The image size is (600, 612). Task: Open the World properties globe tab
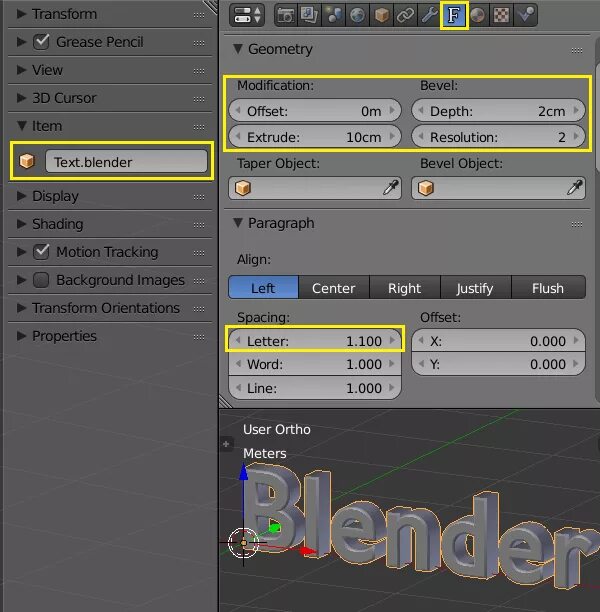(358, 16)
